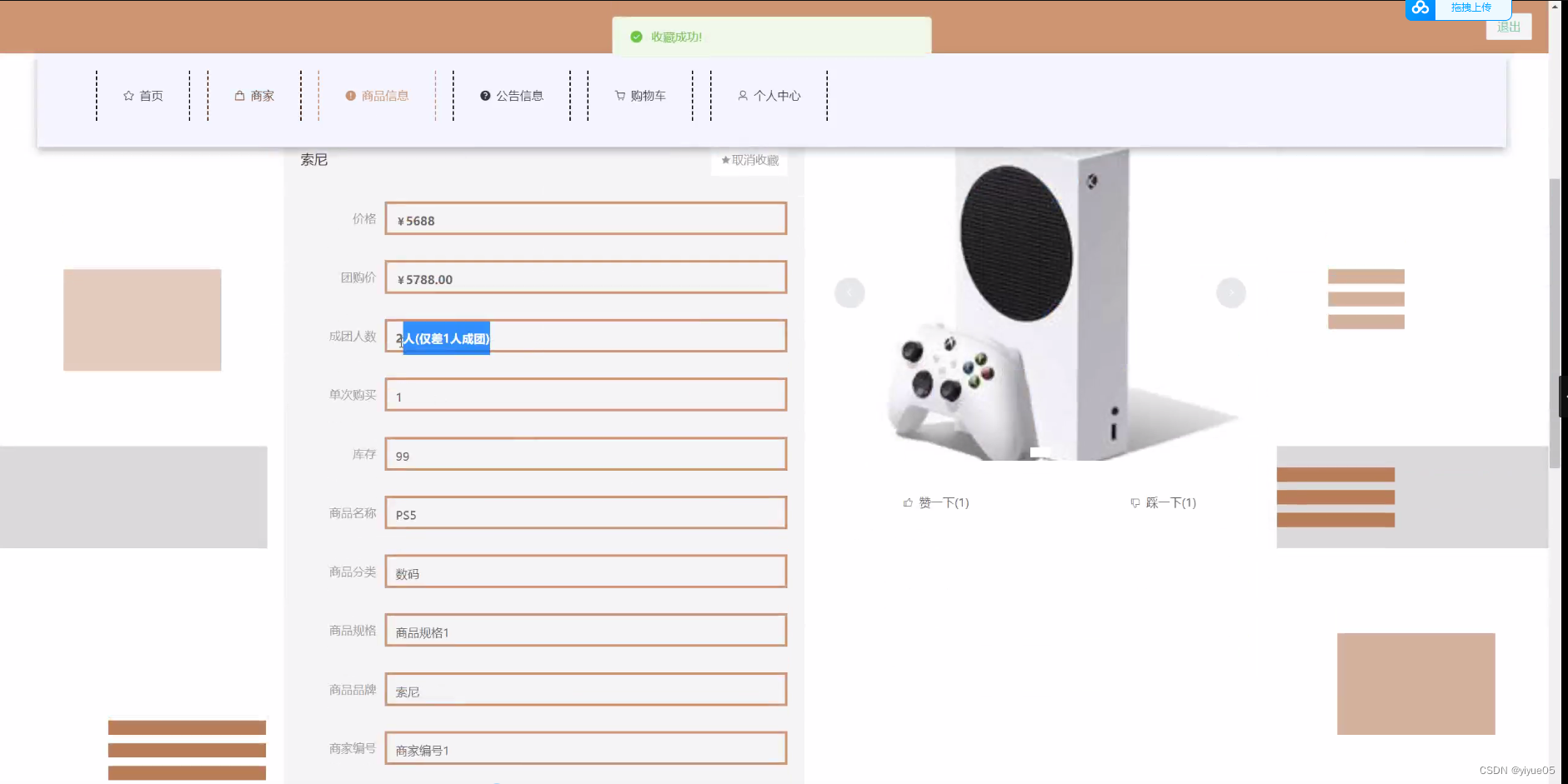
Task: Click the carousel indicator under product image
Action: [1040, 452]
